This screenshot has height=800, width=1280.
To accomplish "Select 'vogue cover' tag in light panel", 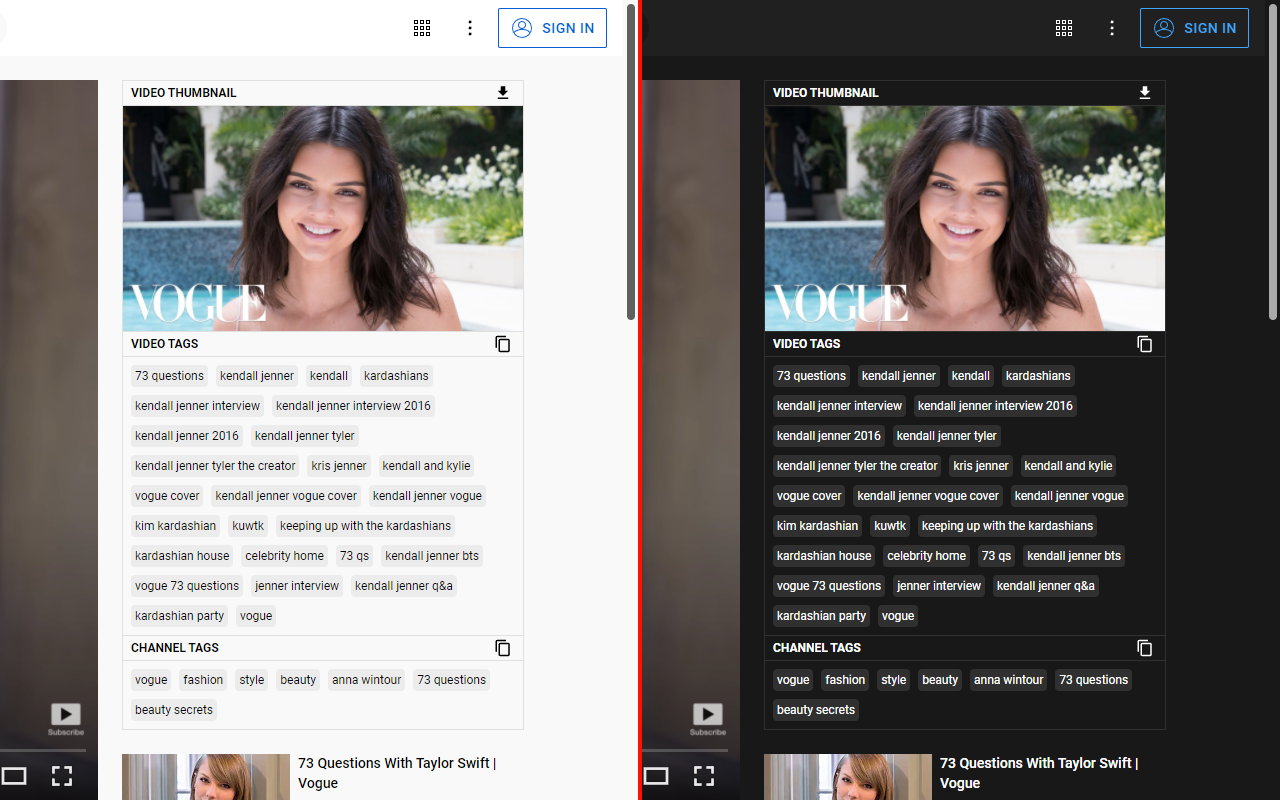I will [x=167, y=496].
